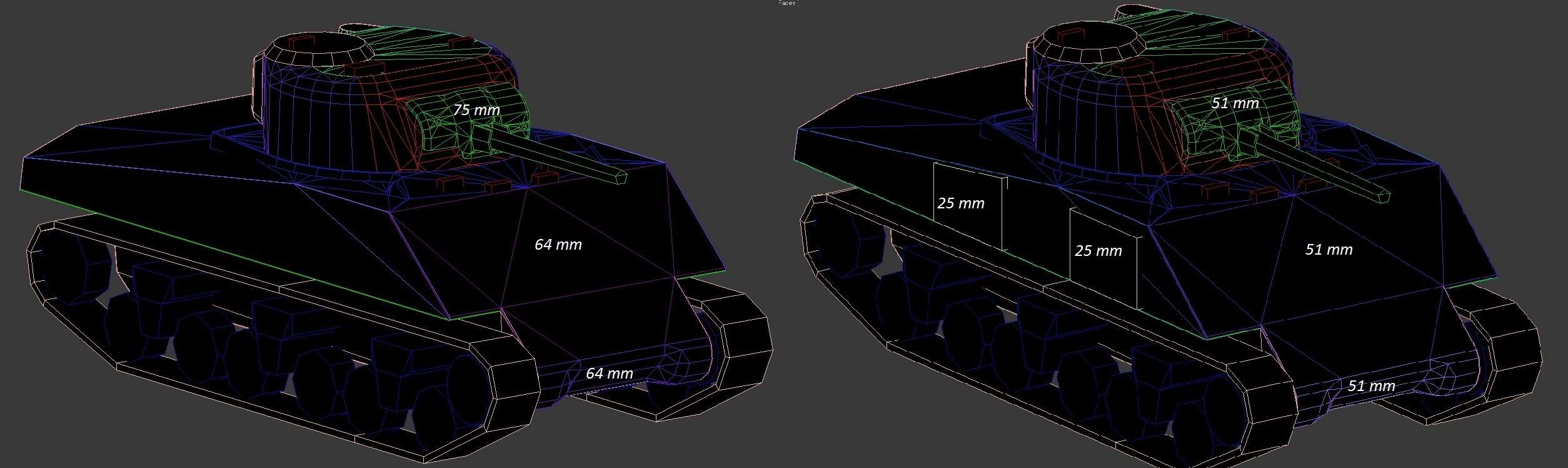
Task: Select the 51 mm upper front hull label
Action: pos(1329,250)
